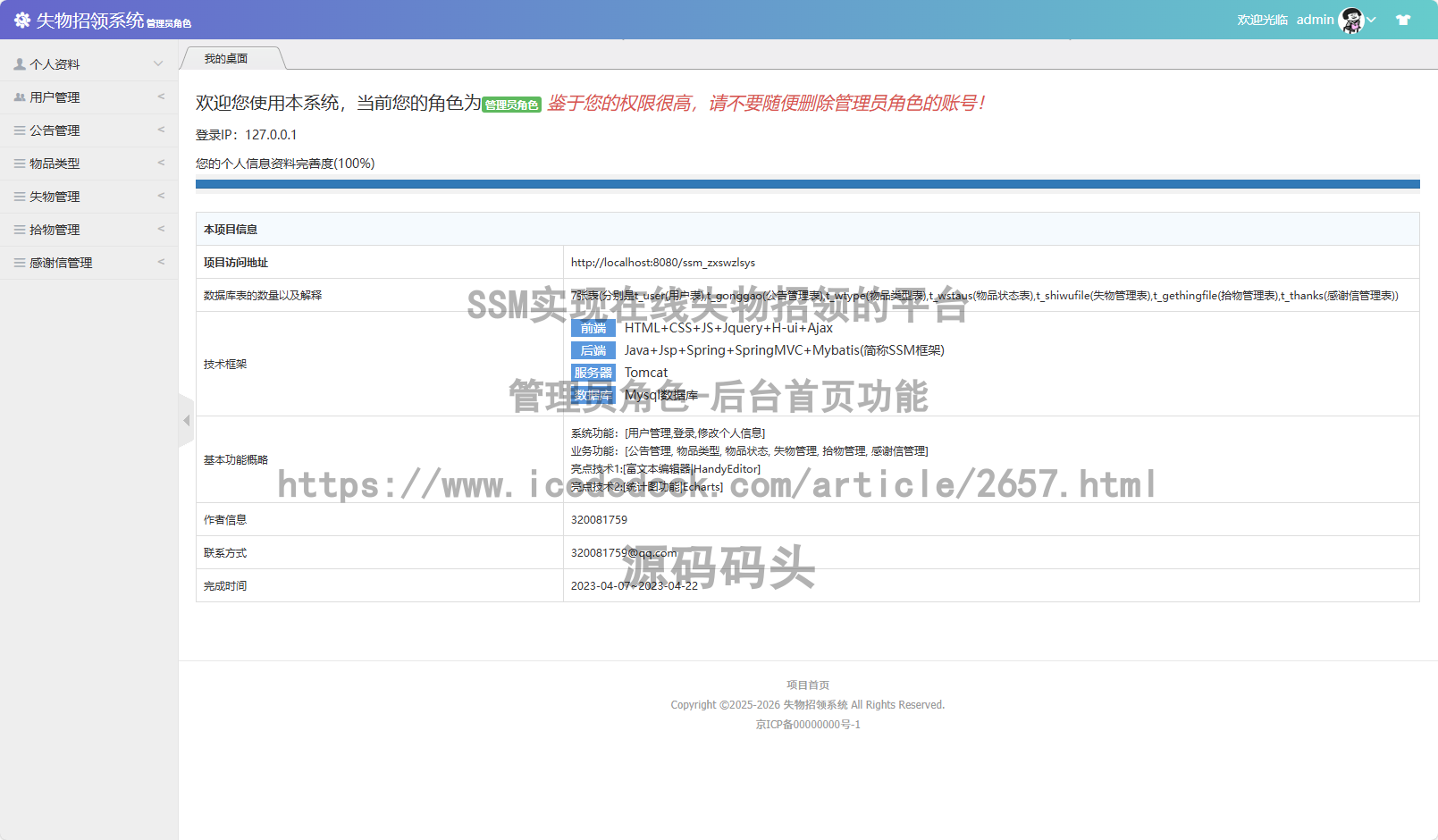Click the admin avatar picture
Screen dimensions: 1438x840
pos(1351,20)
